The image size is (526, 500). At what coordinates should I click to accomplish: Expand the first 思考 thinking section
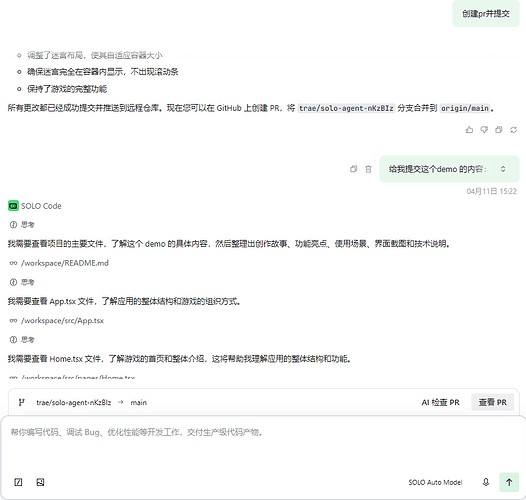click(x=22, y=224)
